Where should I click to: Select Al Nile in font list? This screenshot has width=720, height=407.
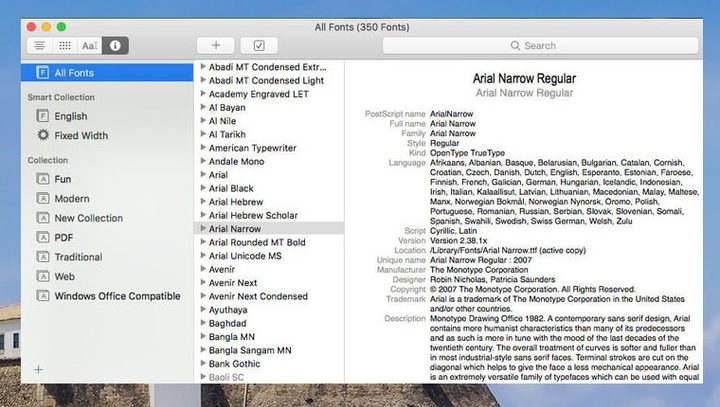click(223, 121)
